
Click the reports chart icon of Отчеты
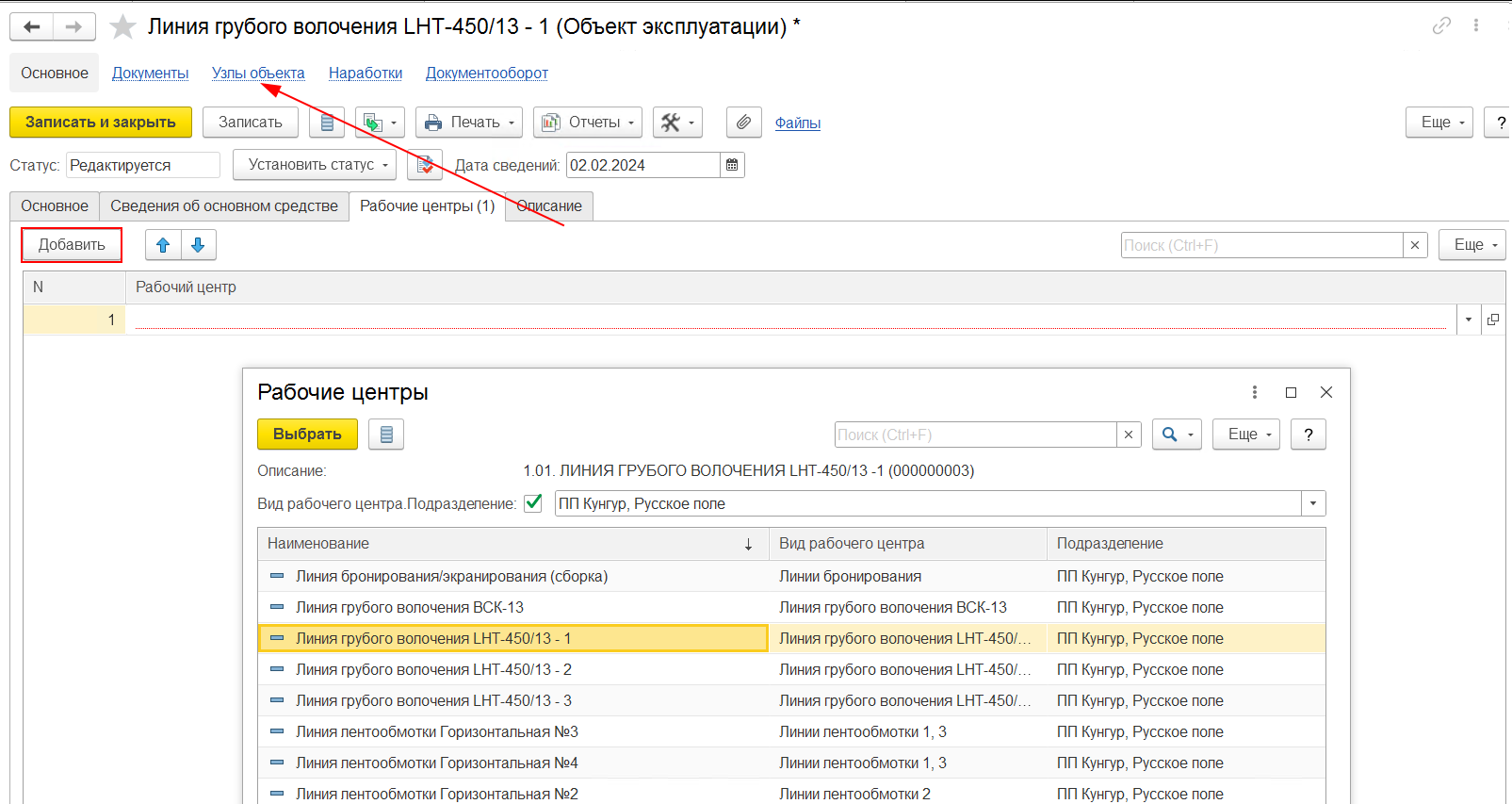pyautogui.click(x=551, y=123)
